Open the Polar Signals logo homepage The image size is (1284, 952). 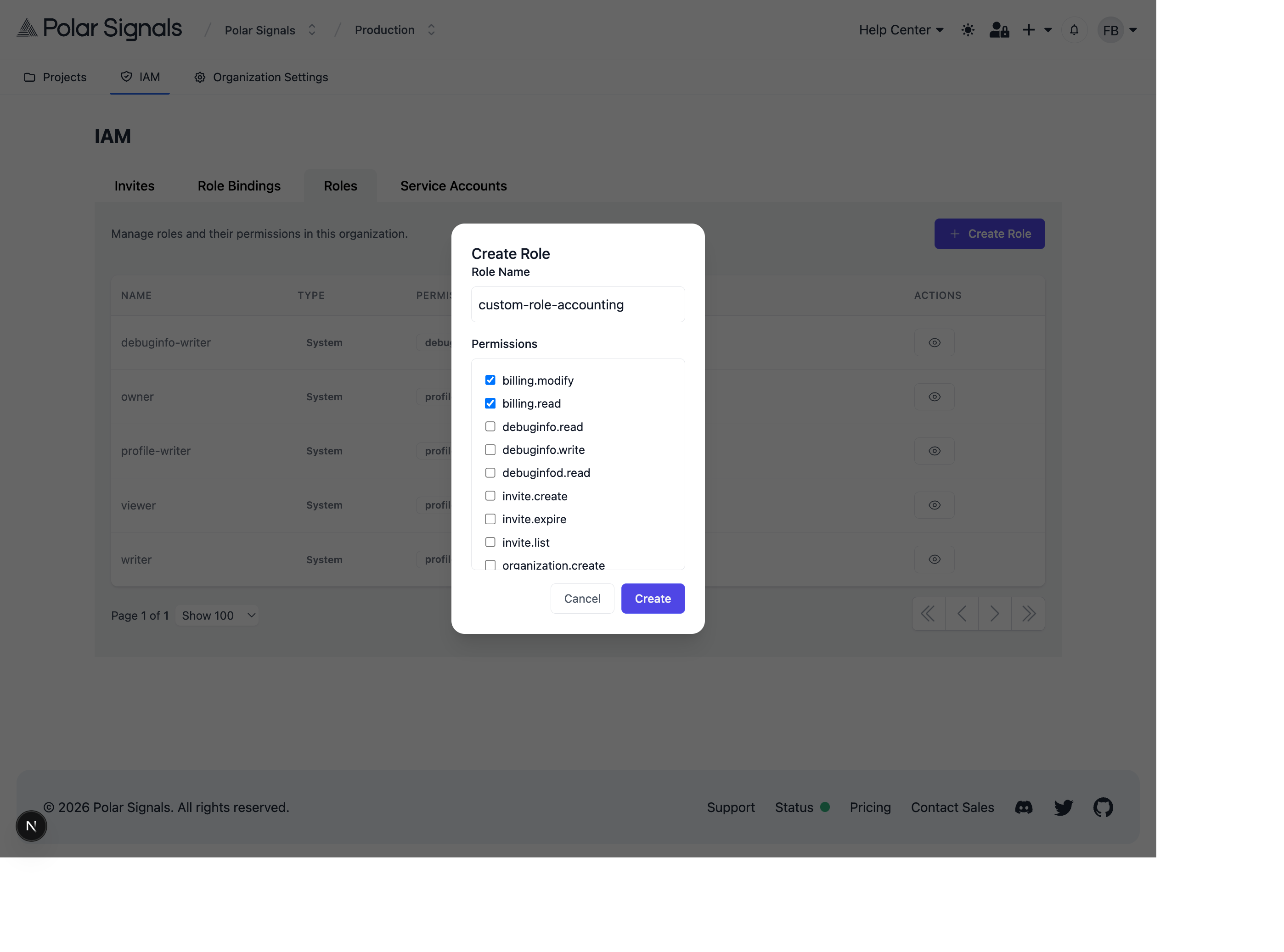[x=98, y=28]
